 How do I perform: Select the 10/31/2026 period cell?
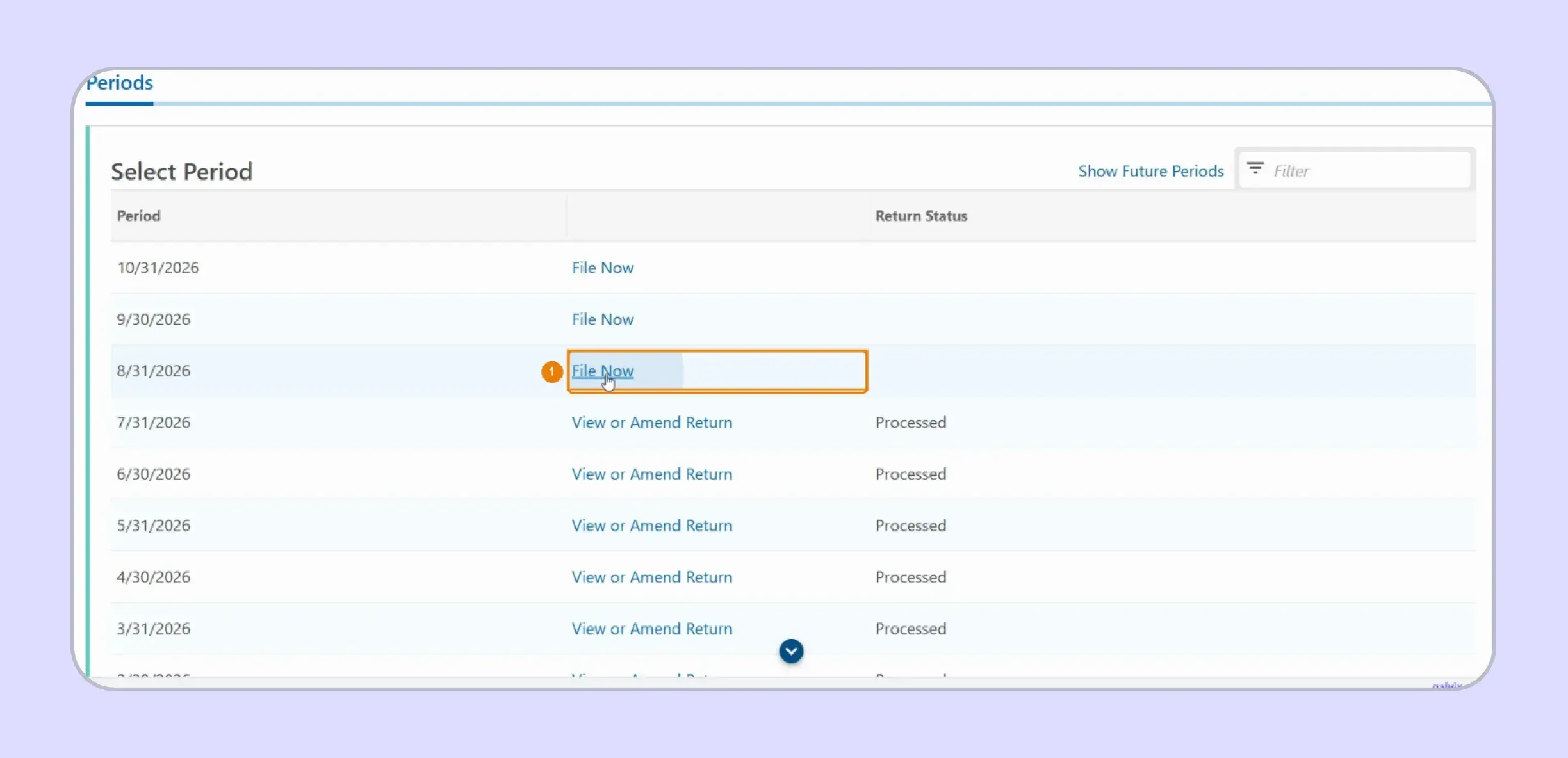(158, 268)
